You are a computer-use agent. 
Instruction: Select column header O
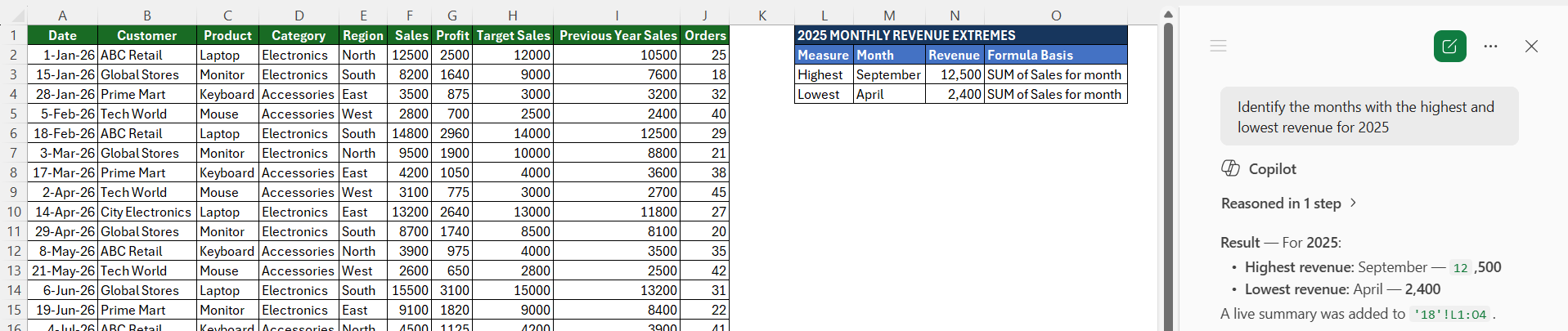point(1056,15)
